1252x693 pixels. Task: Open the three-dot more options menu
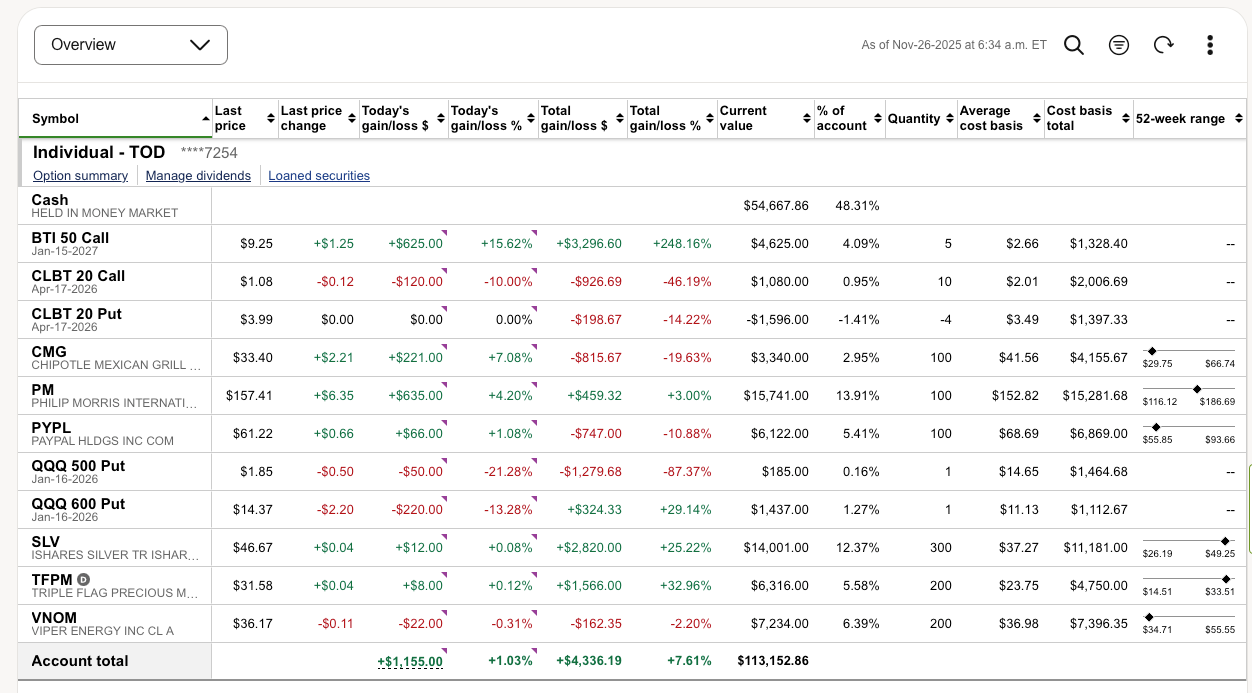tap(1210, 45)
